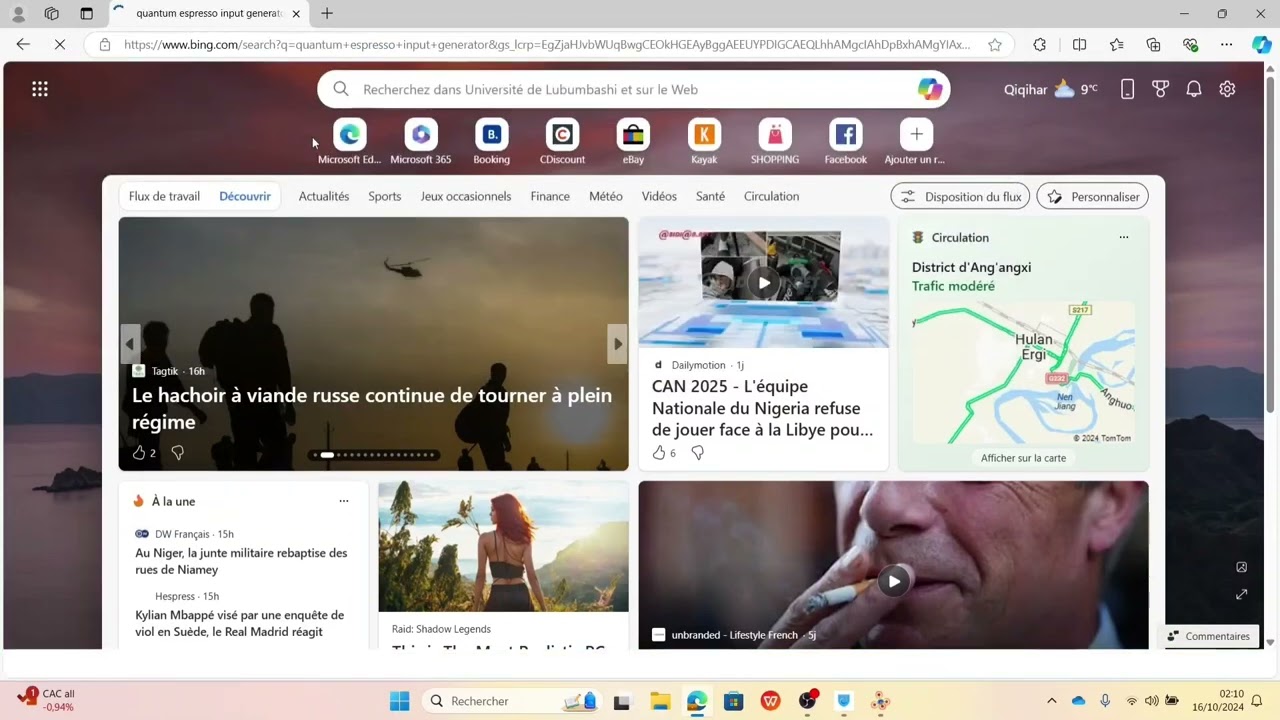Screen dimensions: 1280x720
Task: Click Afficher sur la carte link
Action: tap(1023, 458)
